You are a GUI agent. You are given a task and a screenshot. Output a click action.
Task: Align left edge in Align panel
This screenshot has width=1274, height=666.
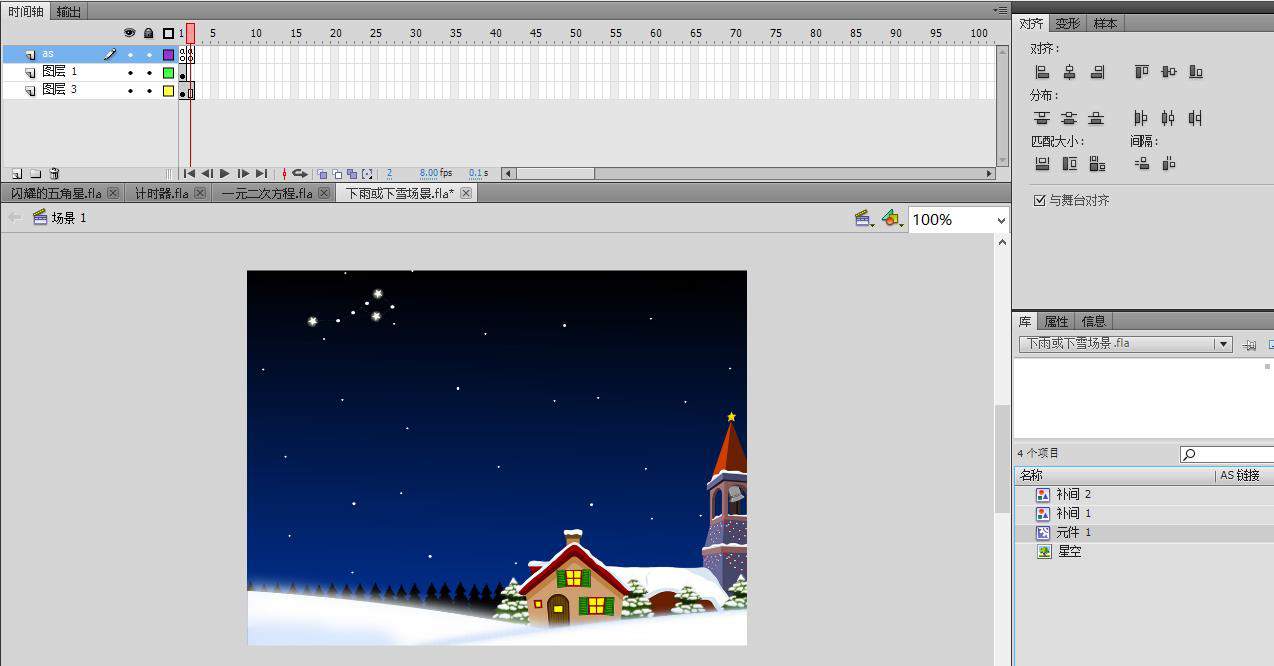click(x=1042, y=72)
